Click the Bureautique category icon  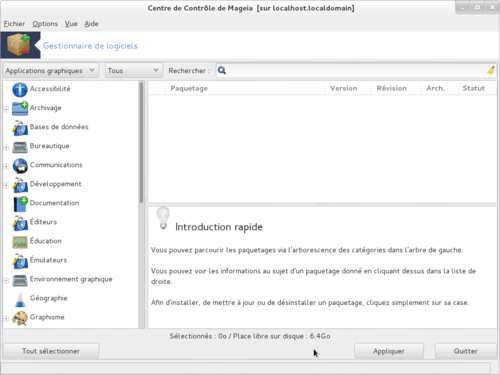20,147
